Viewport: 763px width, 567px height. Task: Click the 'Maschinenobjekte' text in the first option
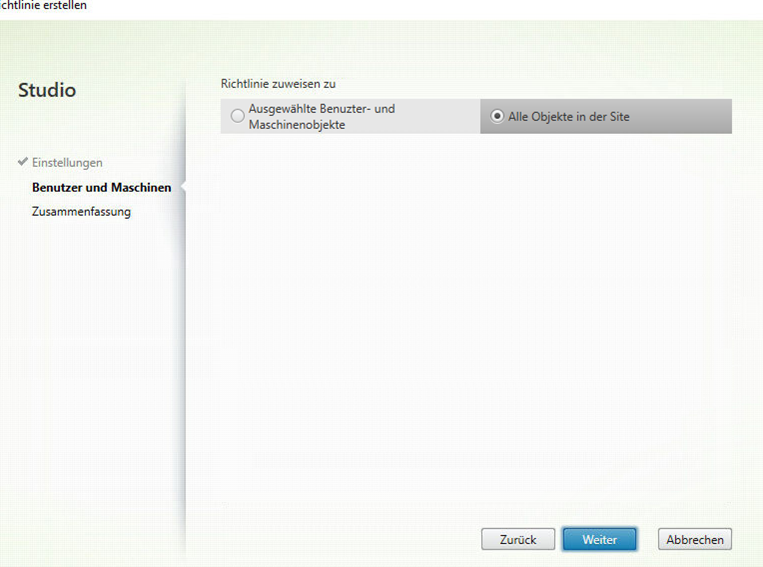click(296, 125)
